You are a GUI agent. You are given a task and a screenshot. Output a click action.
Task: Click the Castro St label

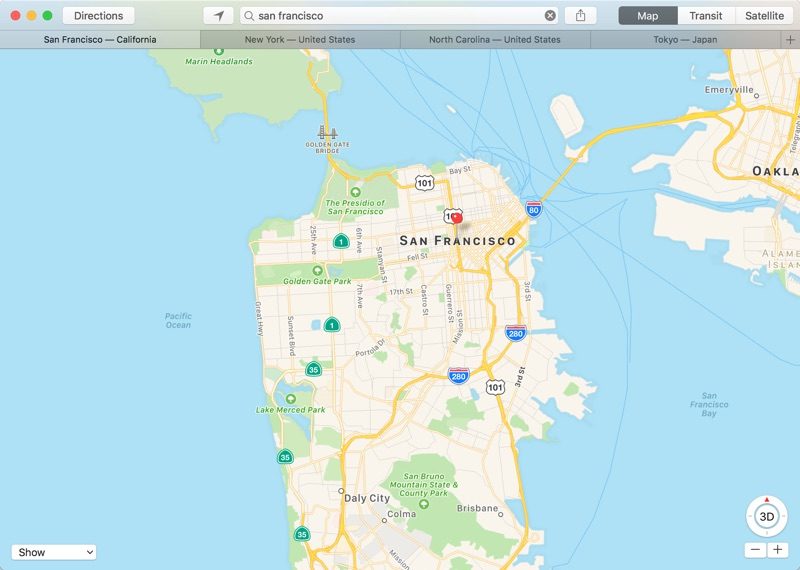click(424, 300)
